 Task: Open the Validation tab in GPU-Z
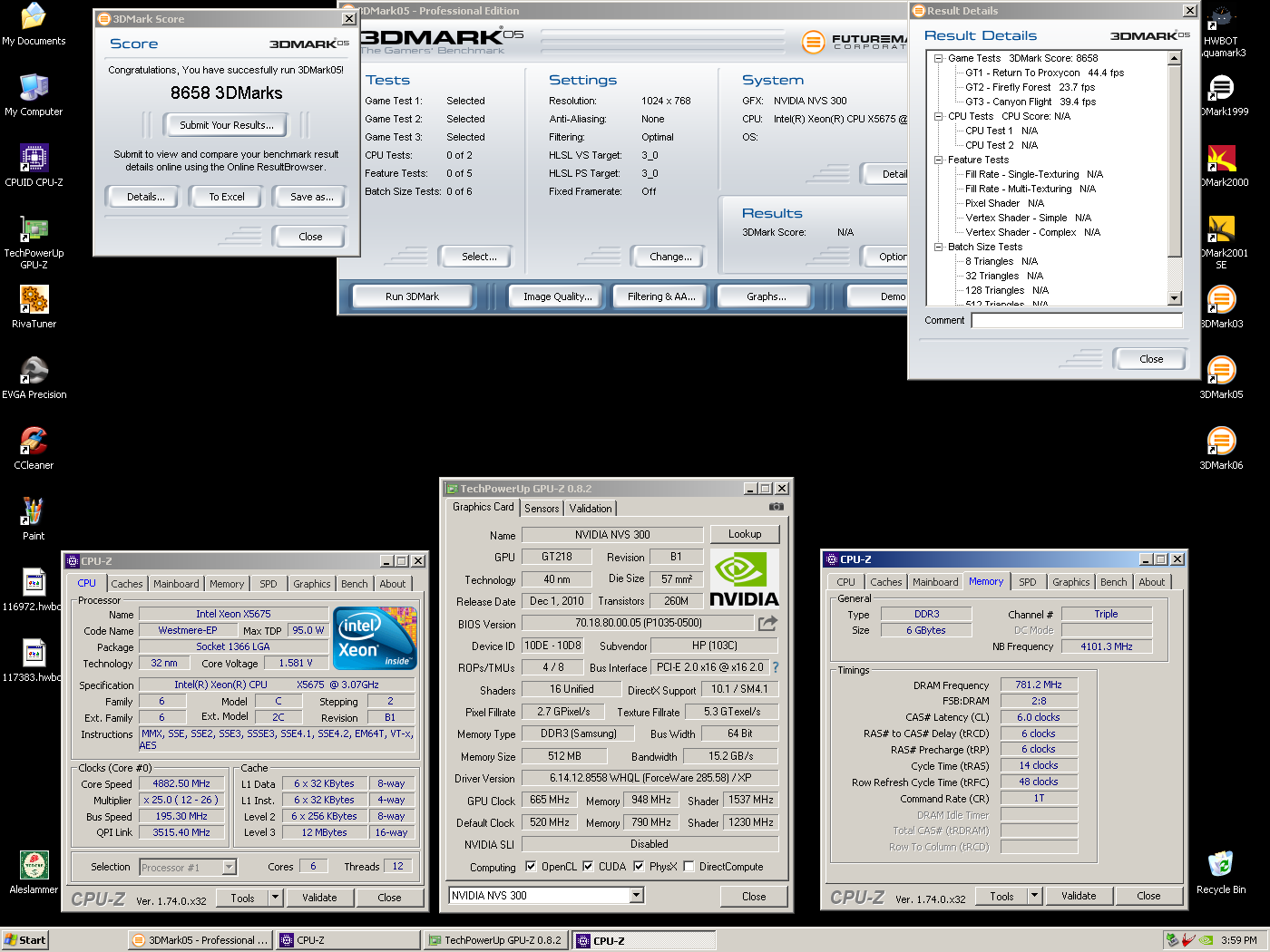coord(591,509)
